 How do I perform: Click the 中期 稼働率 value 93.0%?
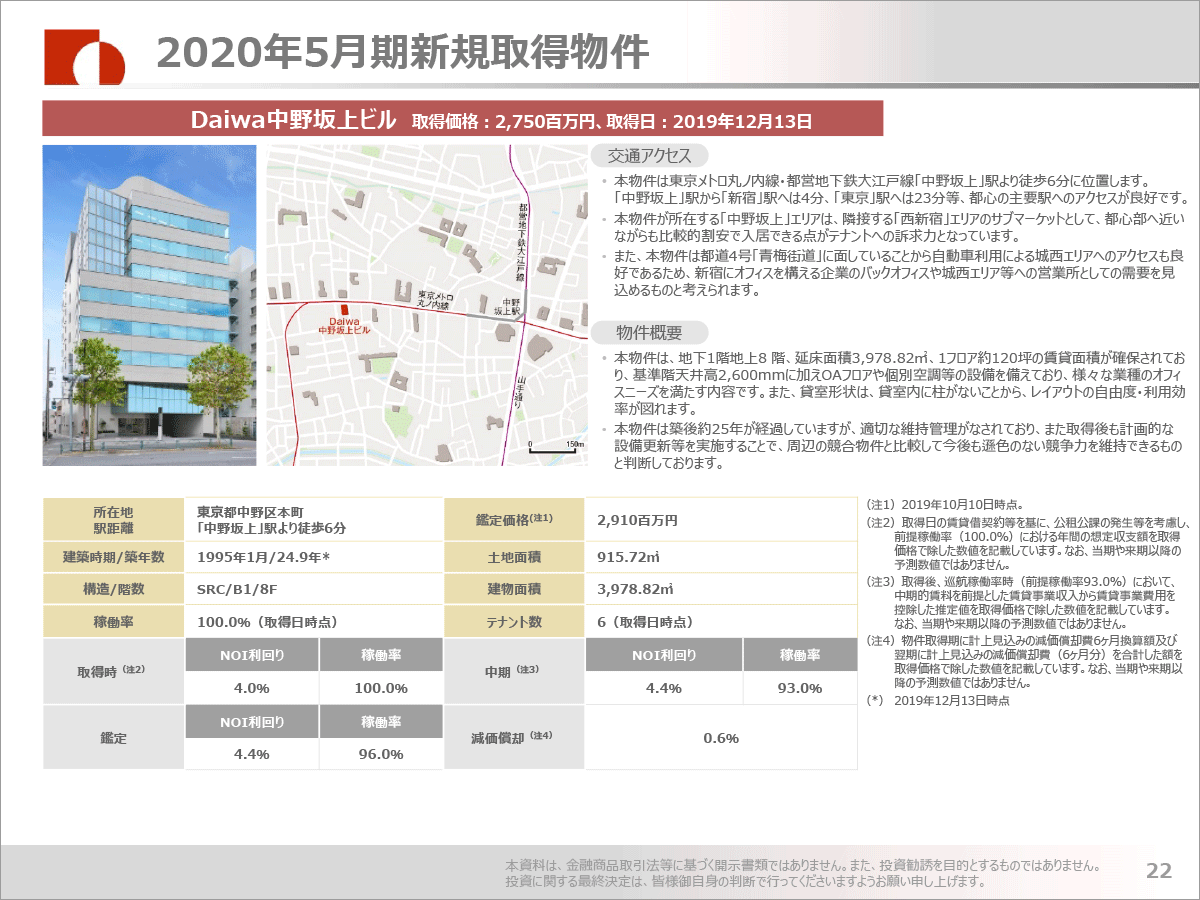pyautogui.click(x=799, y=688)
